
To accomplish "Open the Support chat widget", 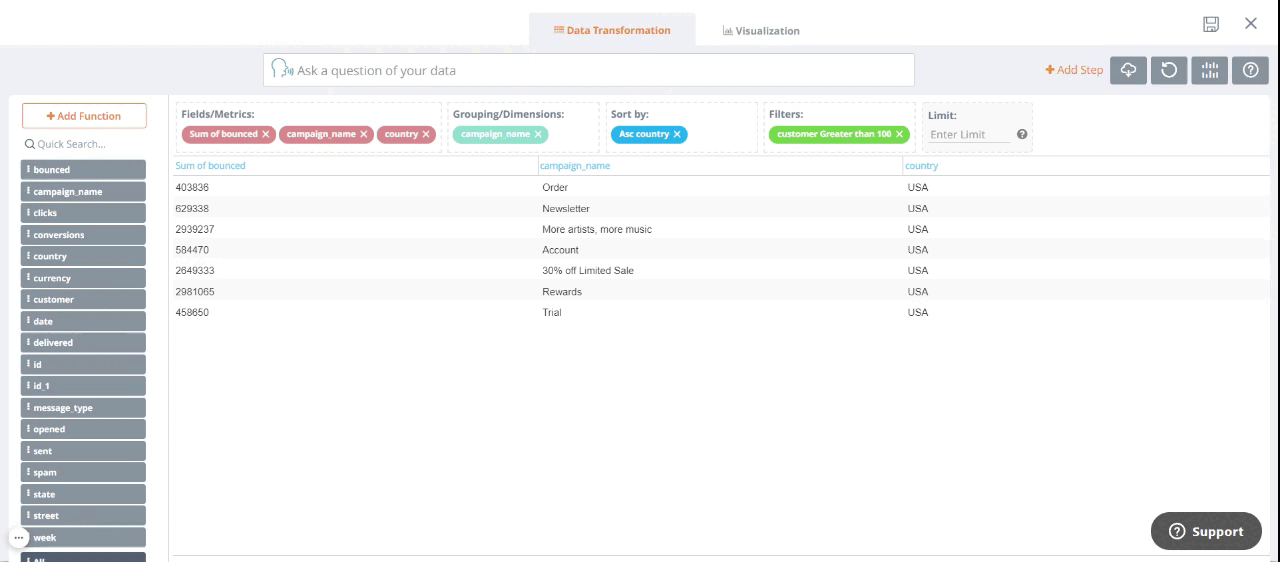I will pyautogui.click(x=1206, y=531).
